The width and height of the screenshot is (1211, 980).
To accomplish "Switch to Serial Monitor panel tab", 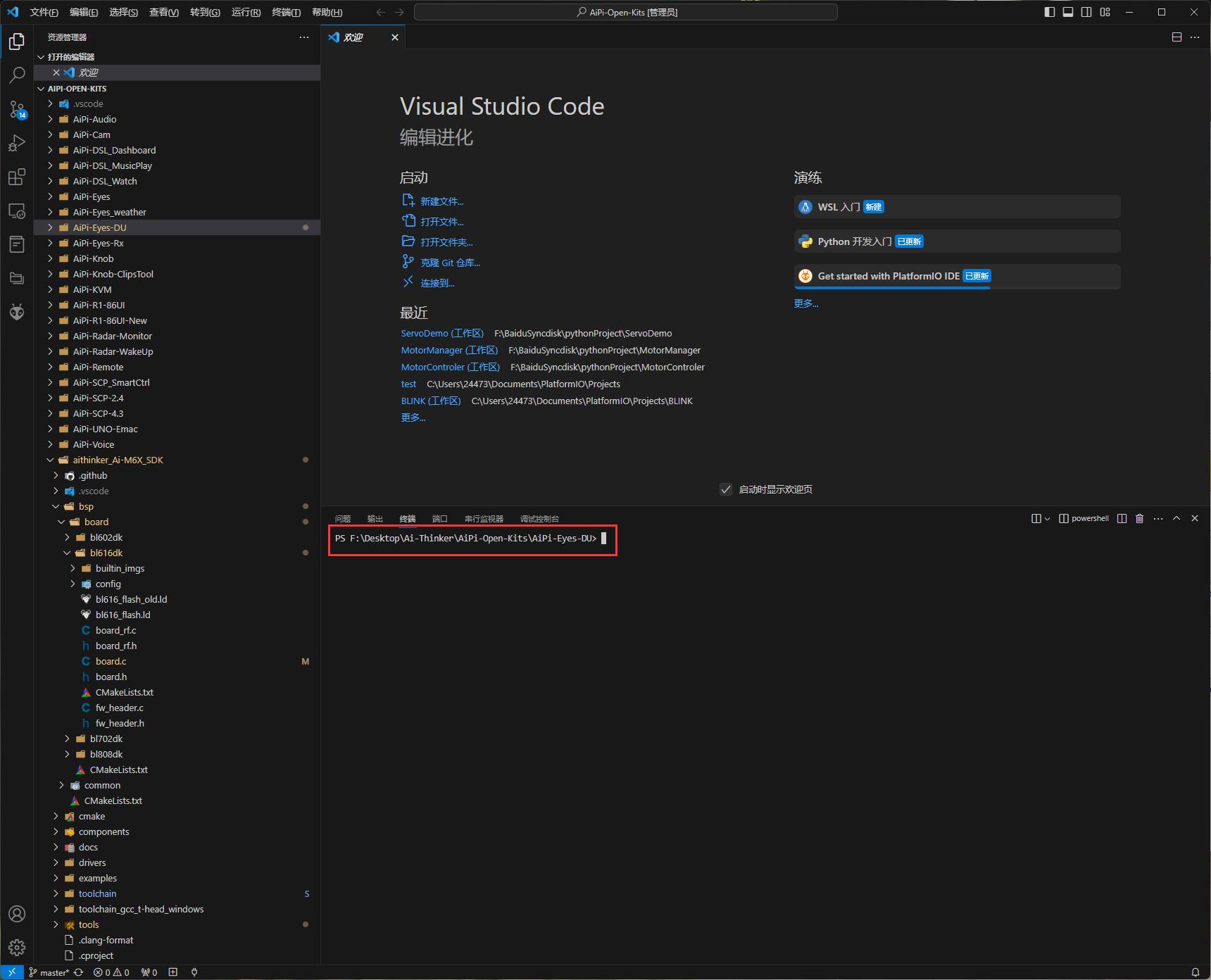I will click(x=484, y=518).
